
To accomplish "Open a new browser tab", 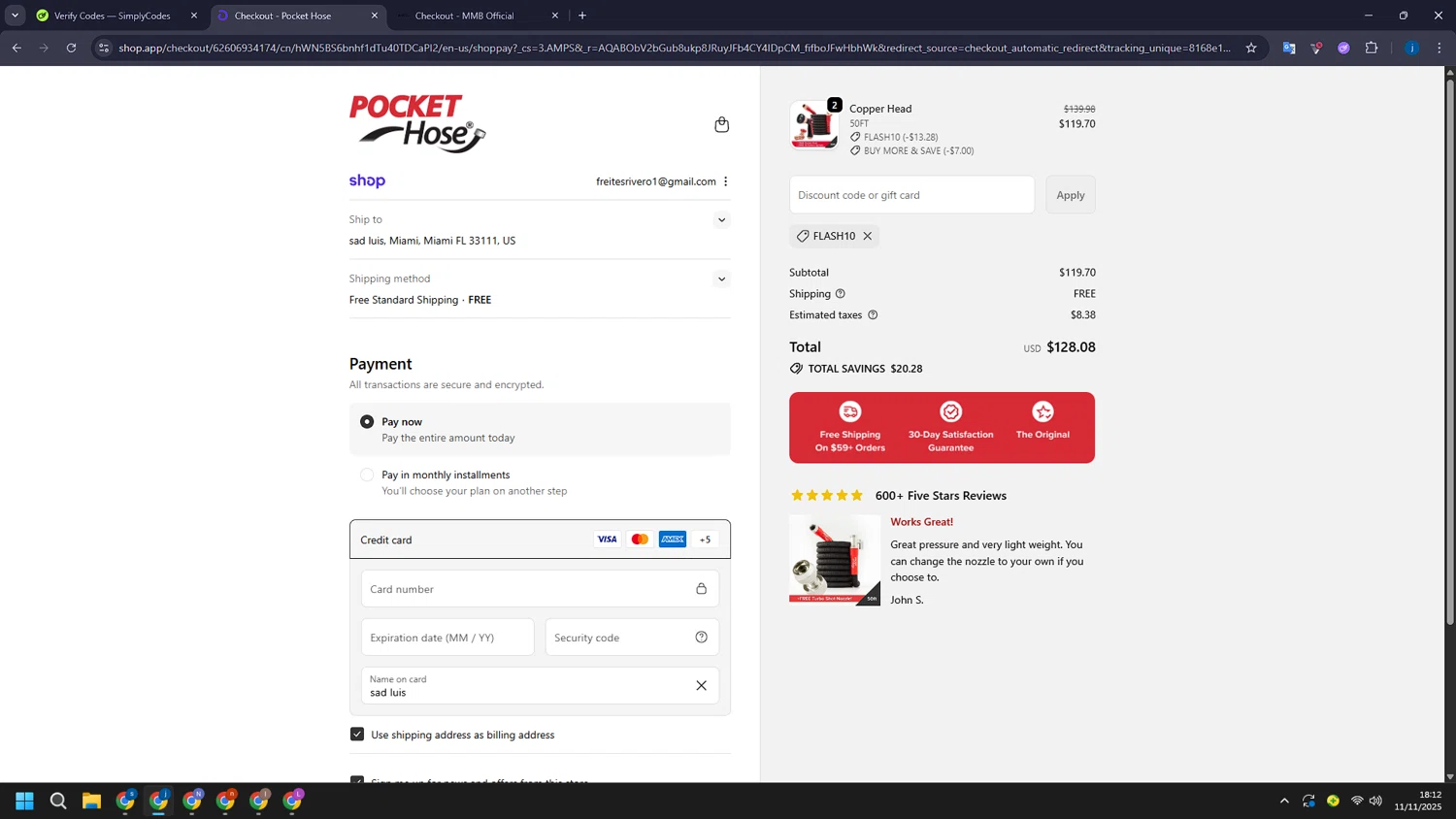I will [582, 16].
